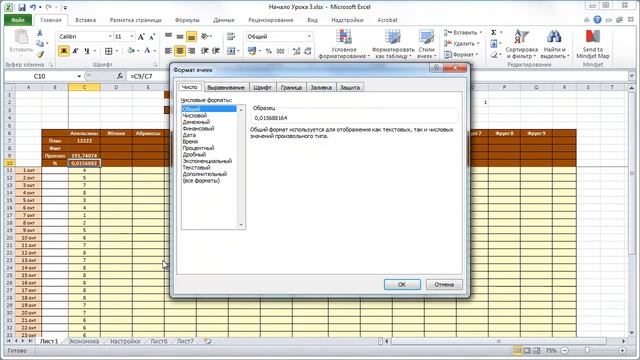Image resolution: width=640 pixels, height=360 pixels.
Task: Click the zoom slider in the status bar
Action: click(x=587, y=350)
